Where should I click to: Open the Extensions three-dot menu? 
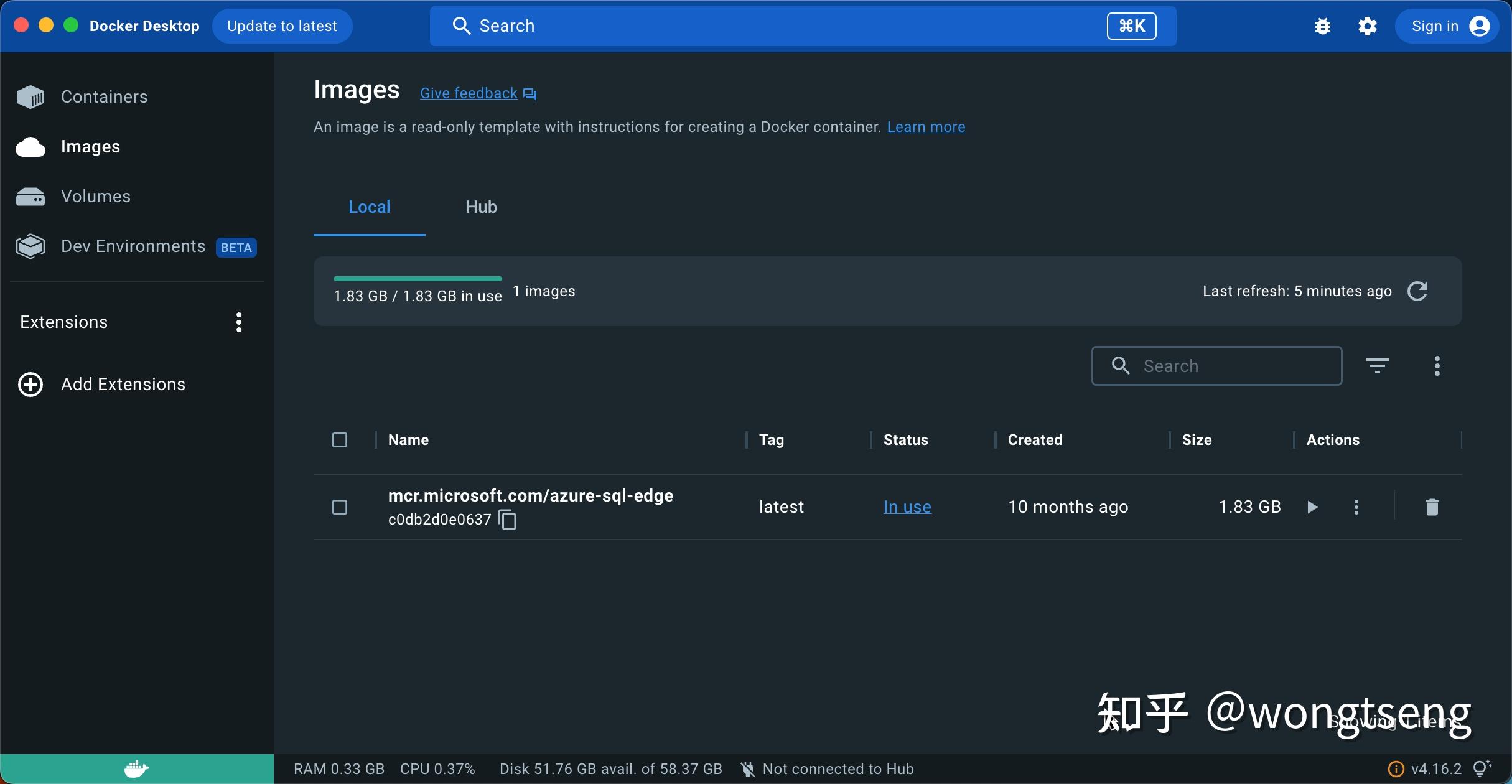click(239, 322)
